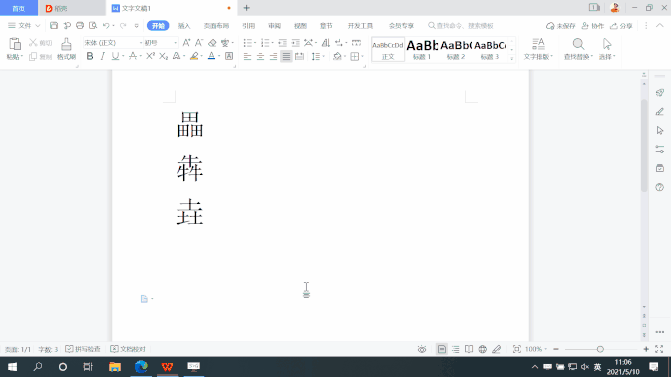Select the Format Painter brush
The image size is (671, 377).
click(x=66, y=44)
